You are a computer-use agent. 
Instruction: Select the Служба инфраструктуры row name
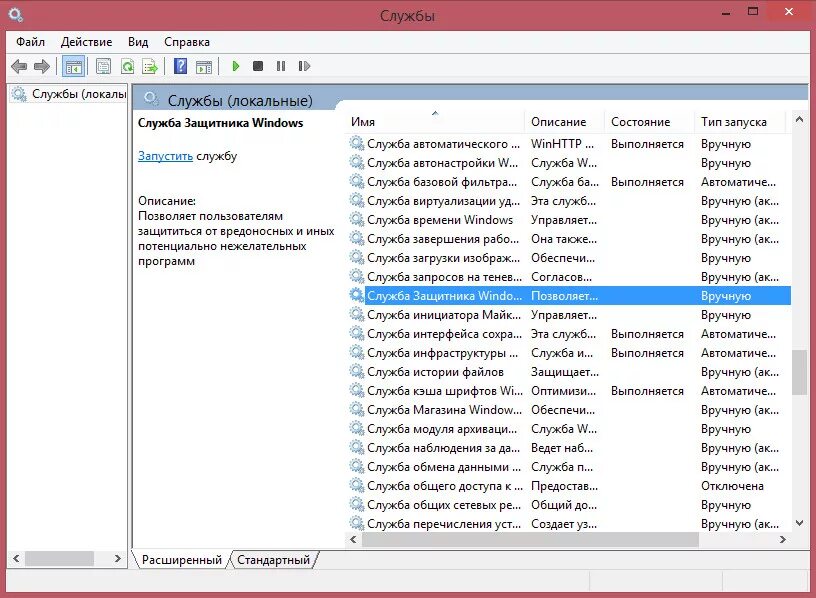point(442,353)
